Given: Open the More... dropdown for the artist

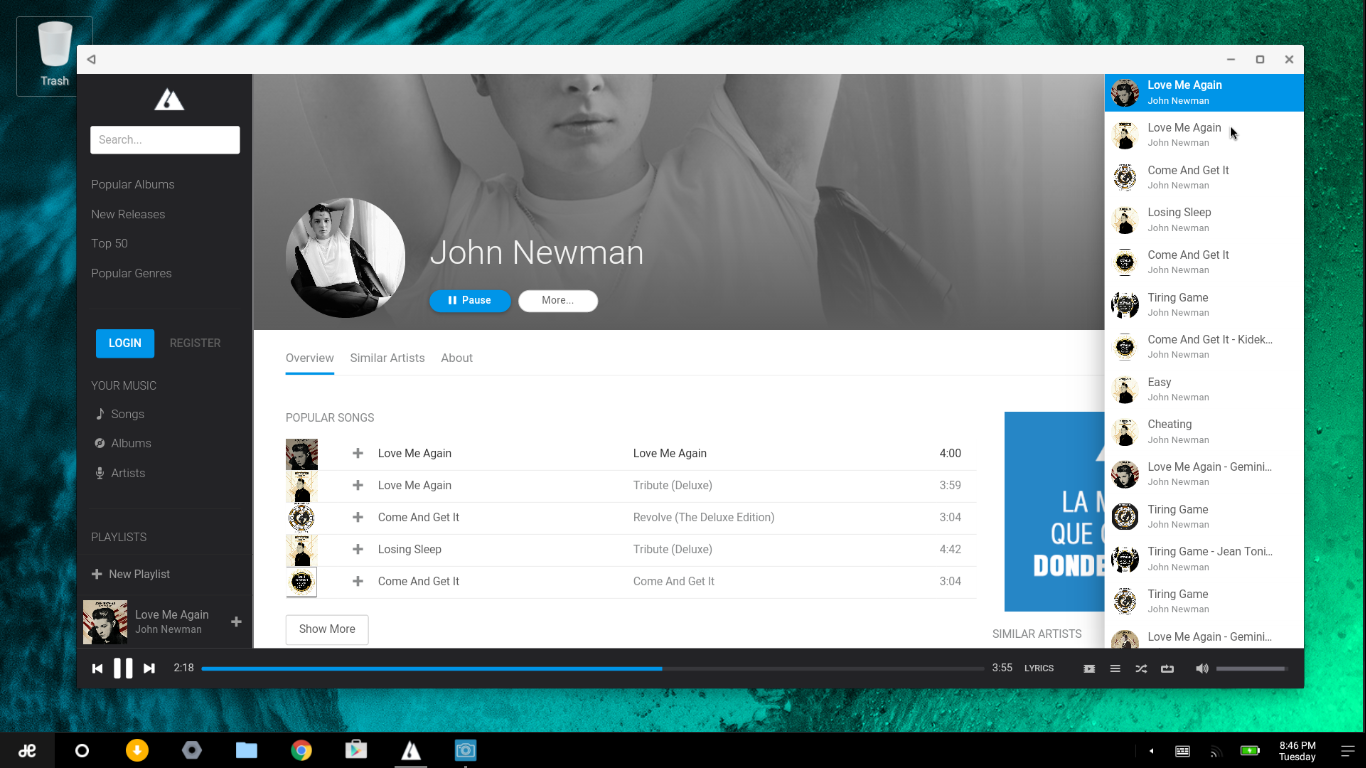Looking at the screenshot, I should pos(558,301).
